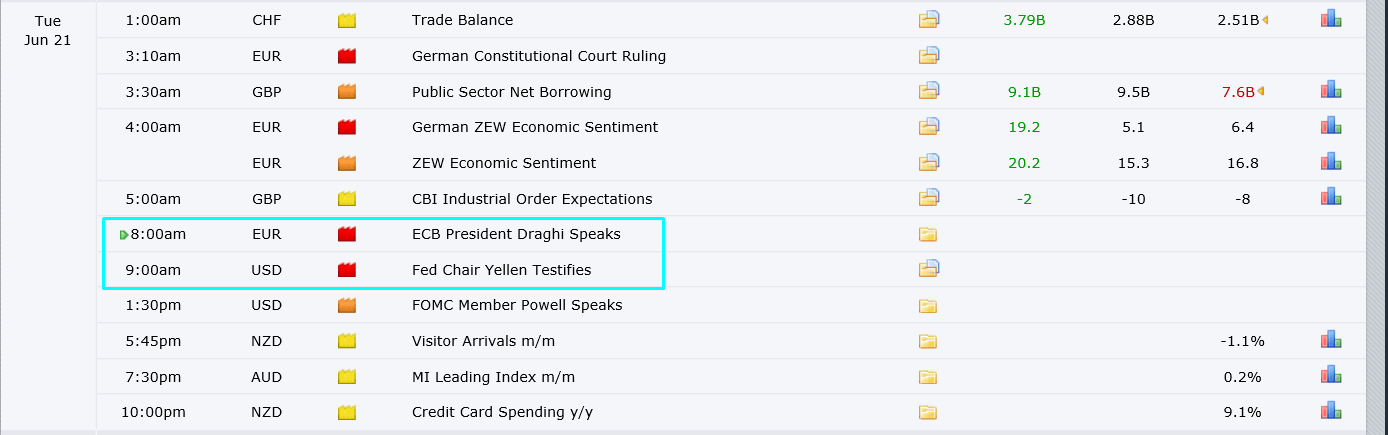Select the Tue Jun 21 date cell
This screenshot has height=435, width=1388.
click(47, 30)
